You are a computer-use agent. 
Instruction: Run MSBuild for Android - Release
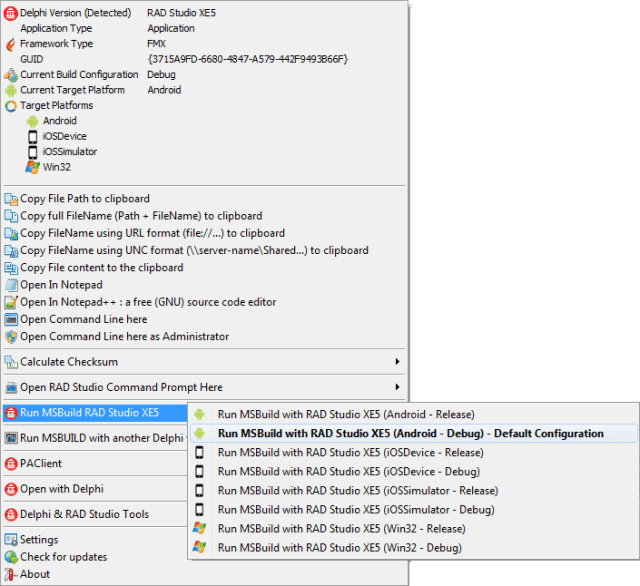pyautogui.click(x=413, y=415)
